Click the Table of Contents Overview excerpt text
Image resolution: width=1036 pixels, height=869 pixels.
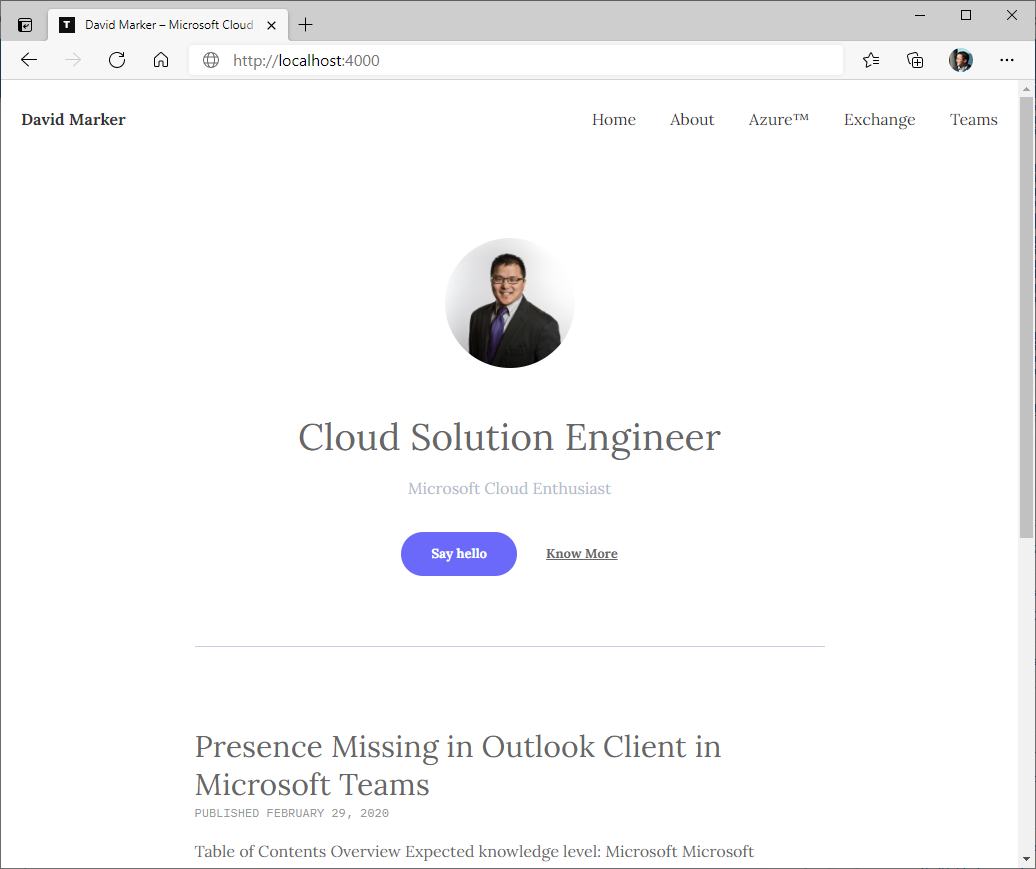(x=474, y=851)
